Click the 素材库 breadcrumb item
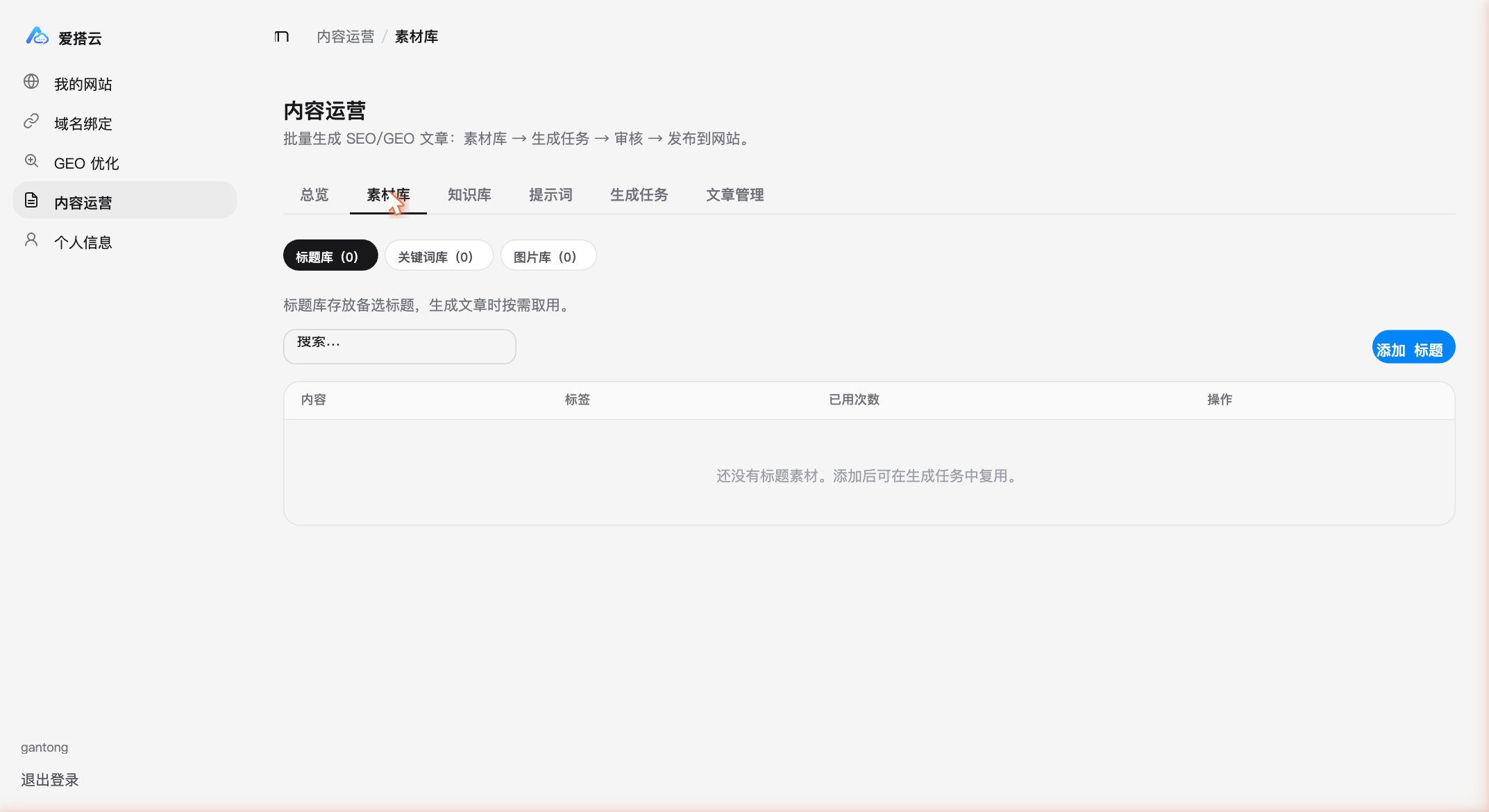 click(417, 37)
